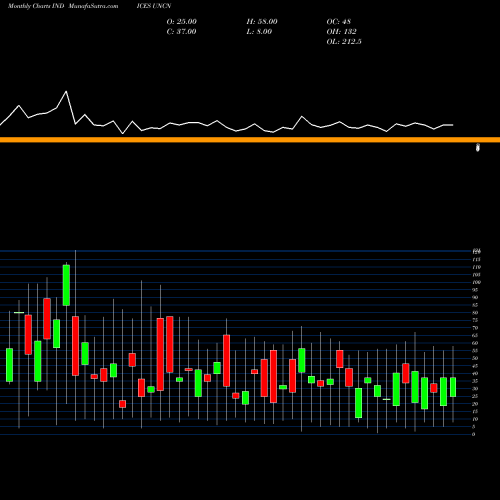Click the price axis label 30

click(475, 389)
